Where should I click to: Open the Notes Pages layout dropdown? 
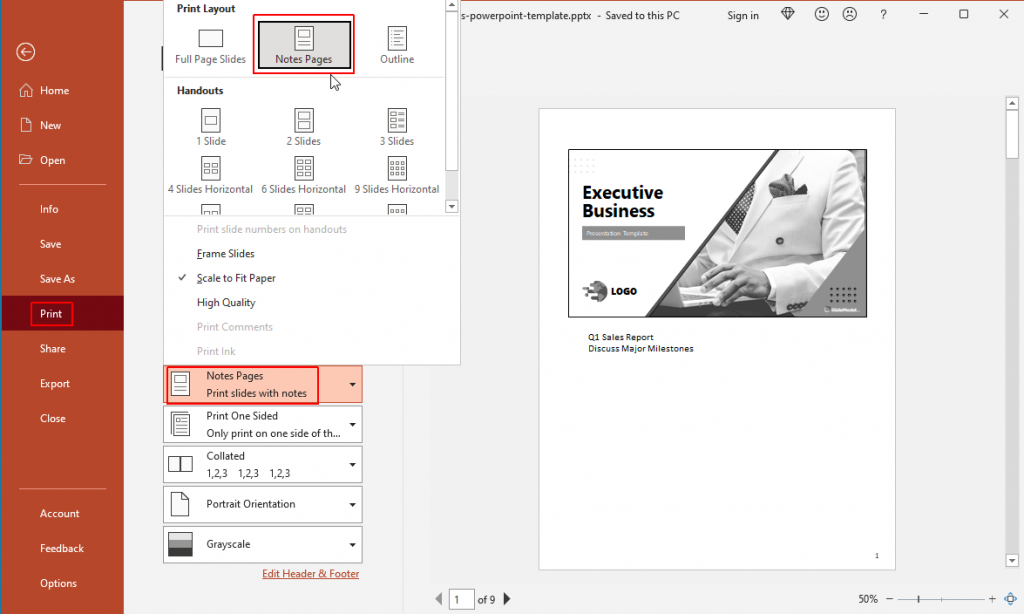(x=263, y=384)
